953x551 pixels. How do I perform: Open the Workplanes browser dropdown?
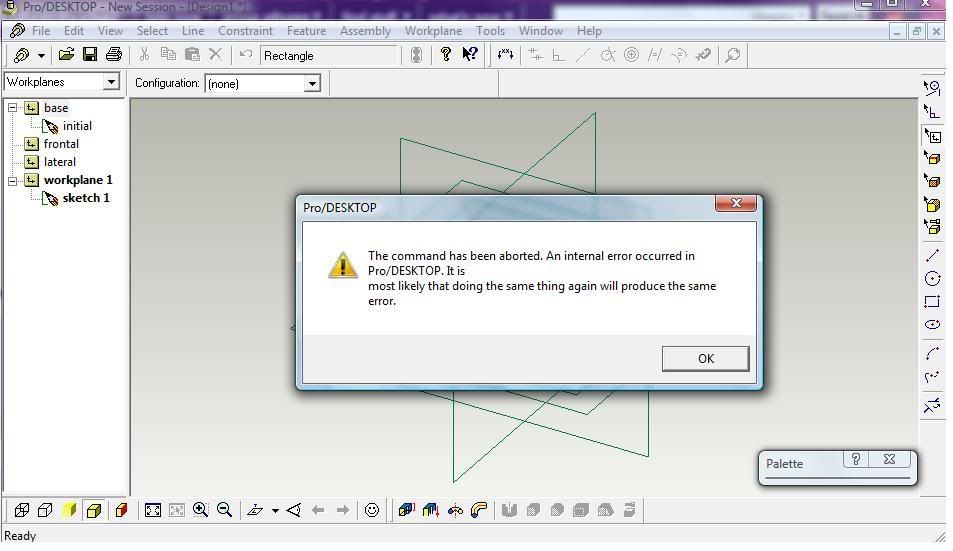coord(111,81)
